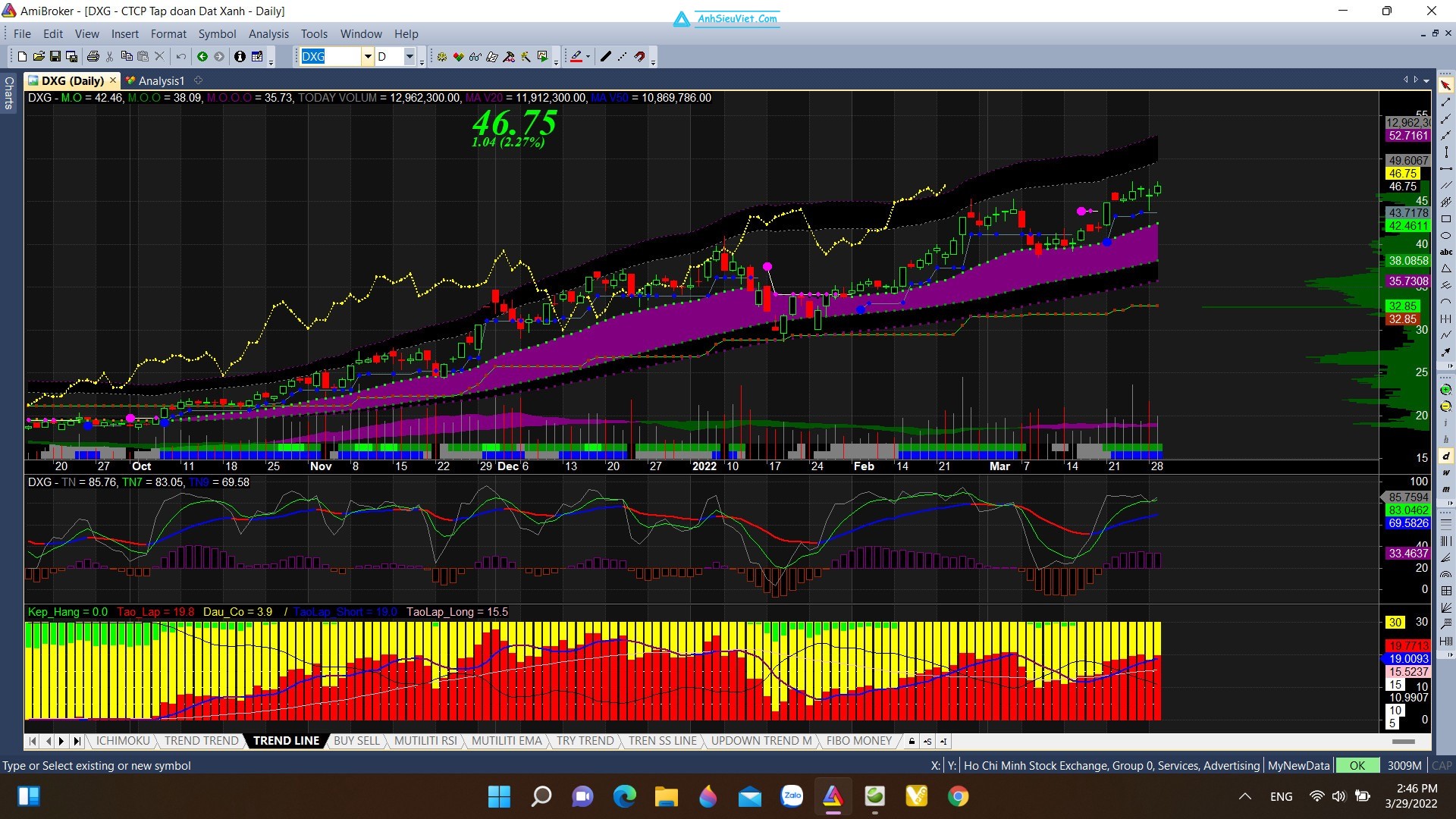Open the Analysis menu
The width and height of the screenshot is (1456, 819).
coord(268,34)
